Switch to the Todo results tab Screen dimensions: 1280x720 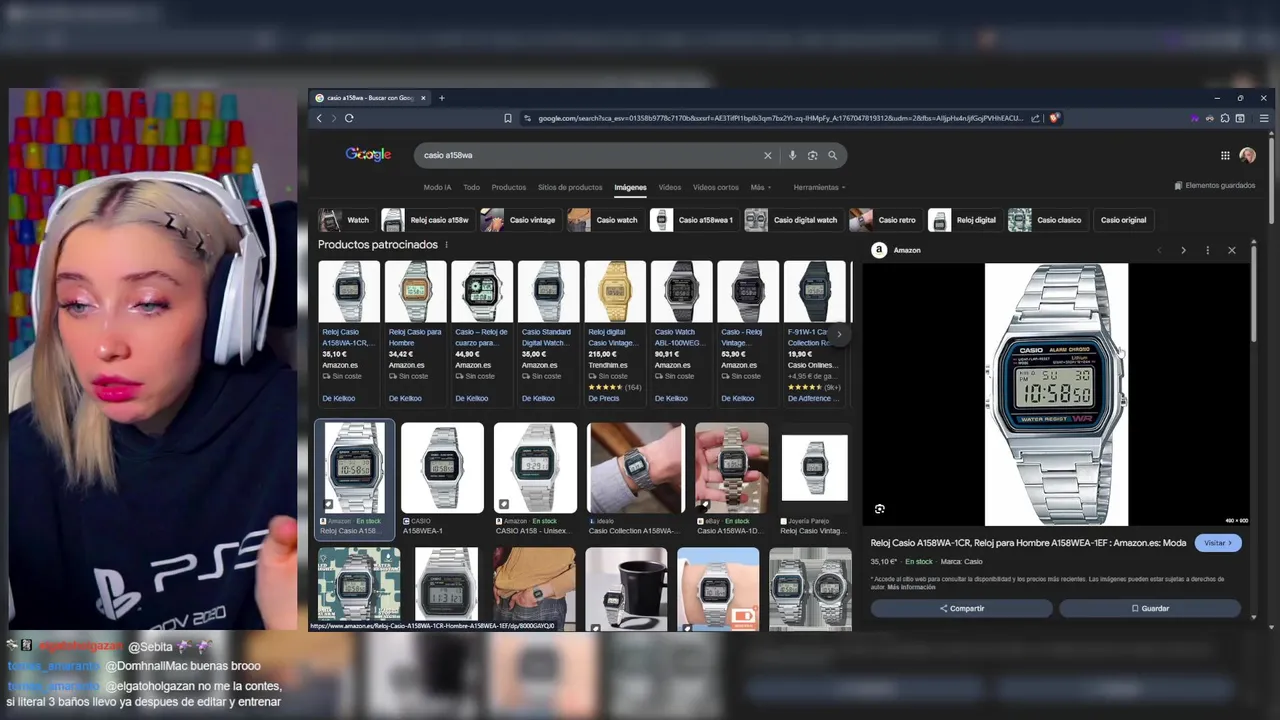coord(471,187)
